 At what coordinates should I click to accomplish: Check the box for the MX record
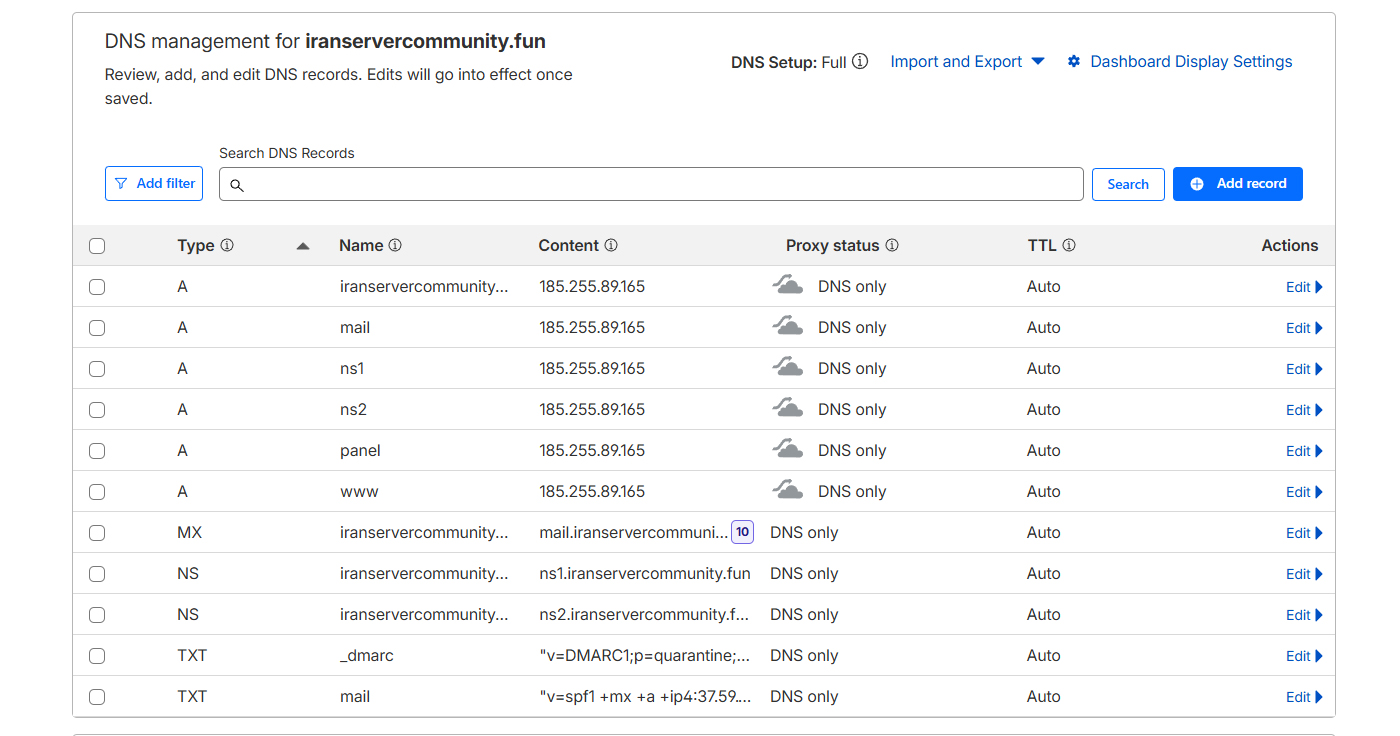point(97,533)
